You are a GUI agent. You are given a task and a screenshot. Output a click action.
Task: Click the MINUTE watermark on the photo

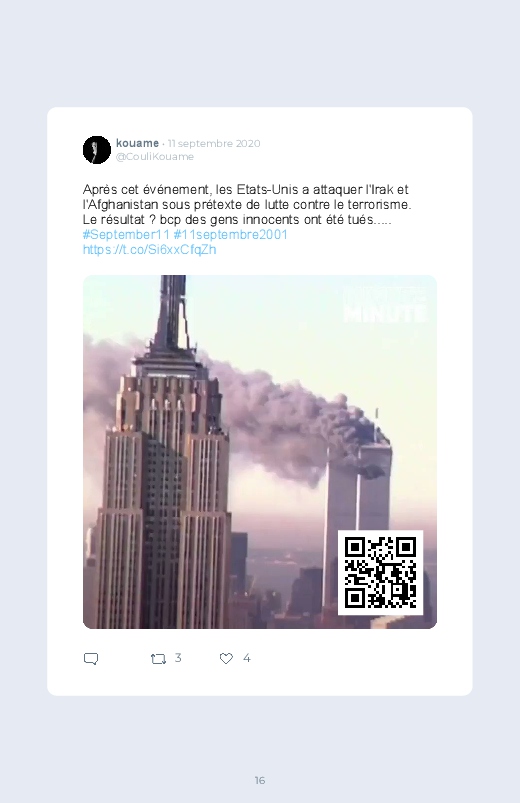click(x=384, y=313)
